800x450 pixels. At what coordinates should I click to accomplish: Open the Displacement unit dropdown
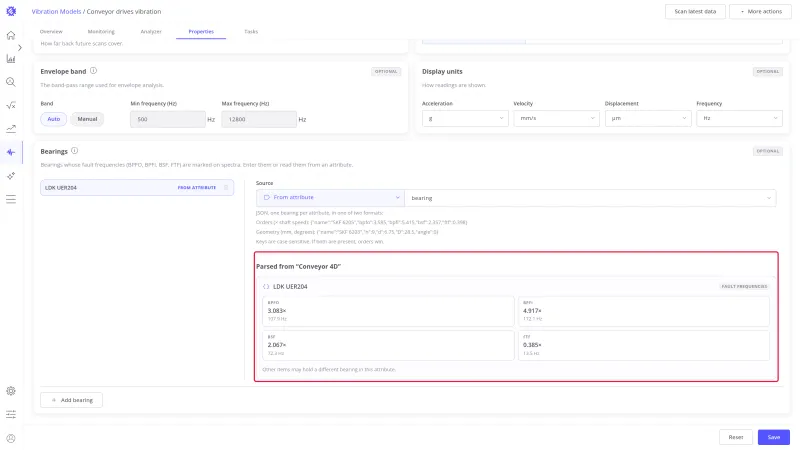[648, 118]
